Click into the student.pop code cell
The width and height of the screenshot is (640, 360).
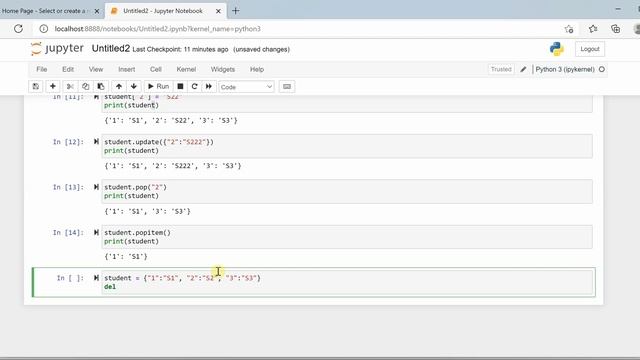click(347, 191)
